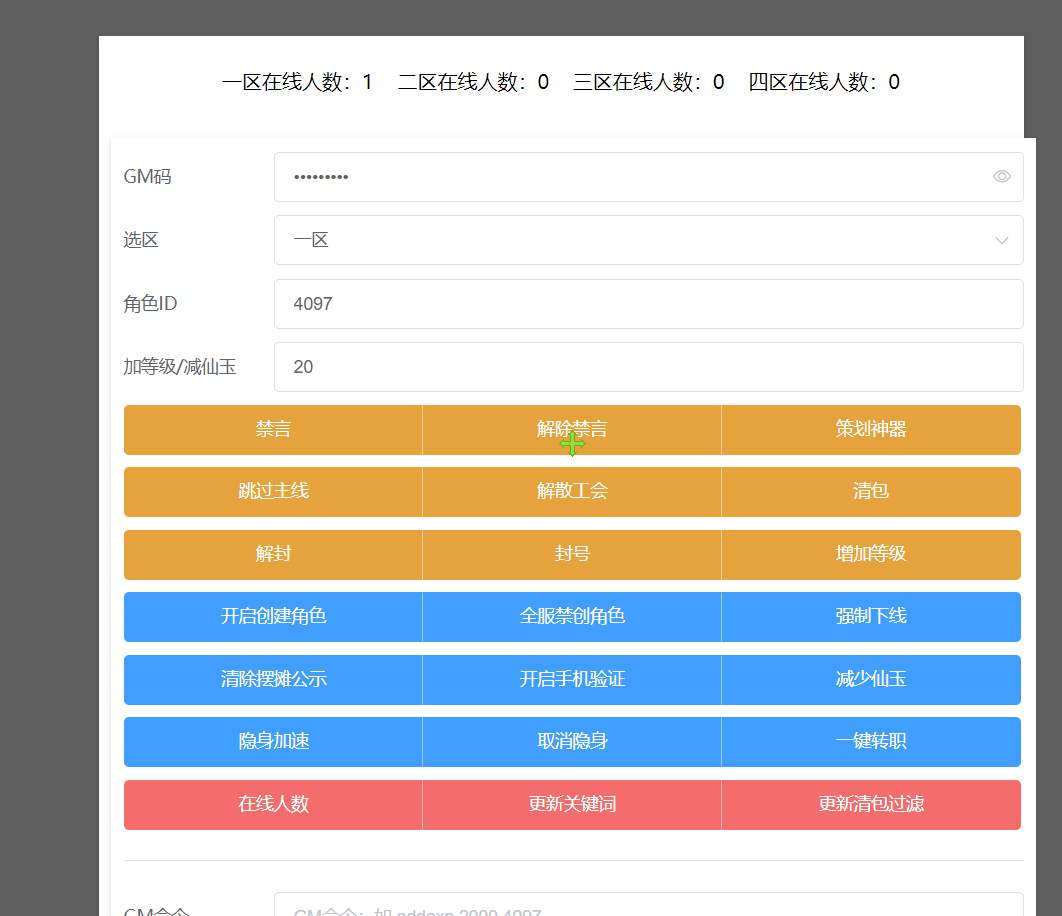Click the 角色ID field label
Viewport: 1062px width, 916px height.
[x=150, y=304]
